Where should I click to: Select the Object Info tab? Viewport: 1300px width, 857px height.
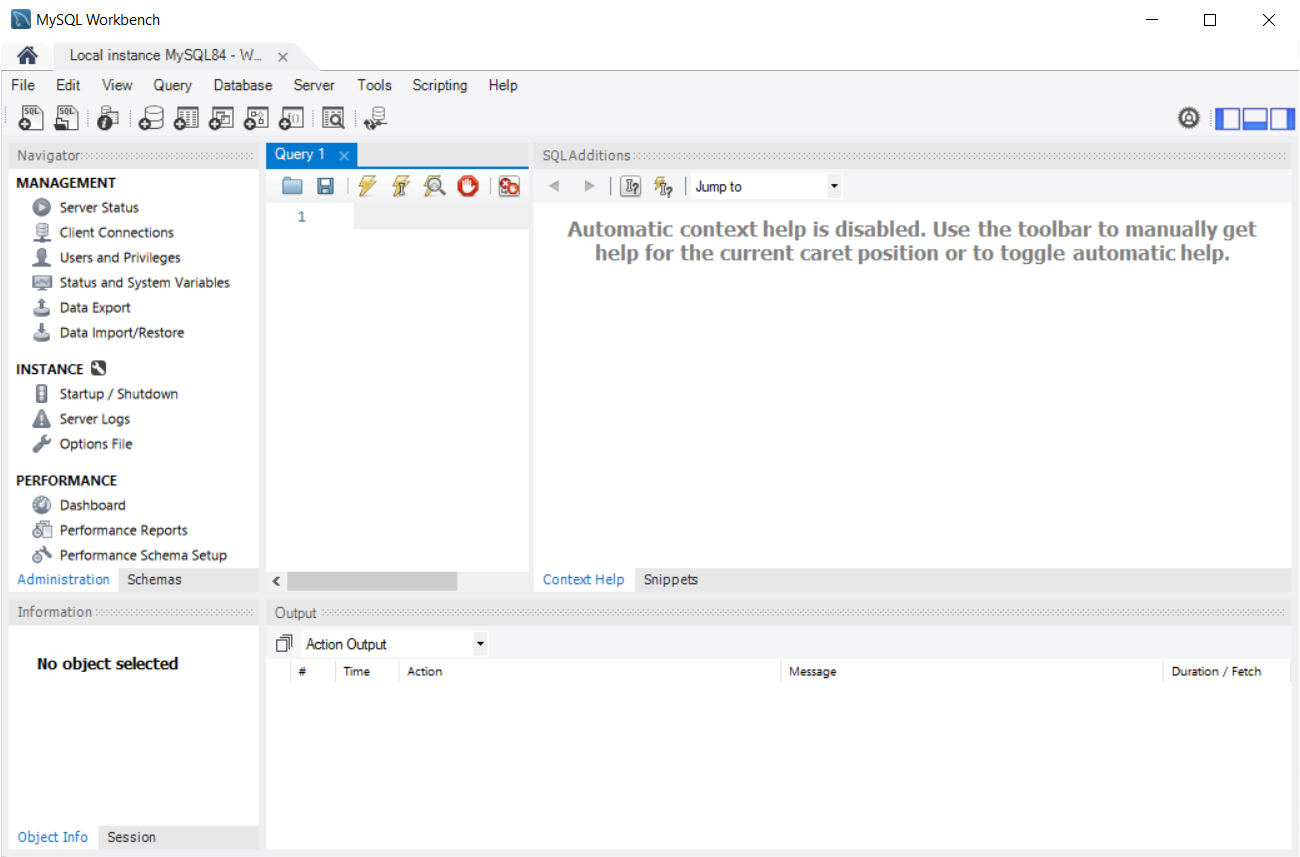click(53, 837)
